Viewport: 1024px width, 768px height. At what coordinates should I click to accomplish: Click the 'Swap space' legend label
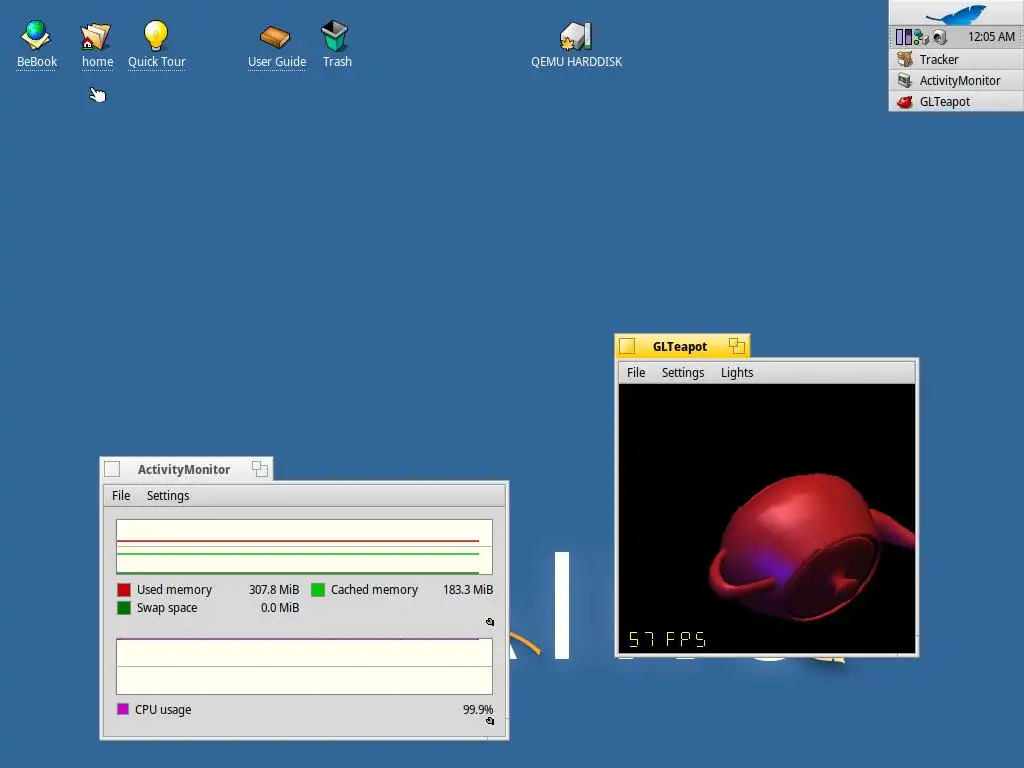click(x=167, y=608)
